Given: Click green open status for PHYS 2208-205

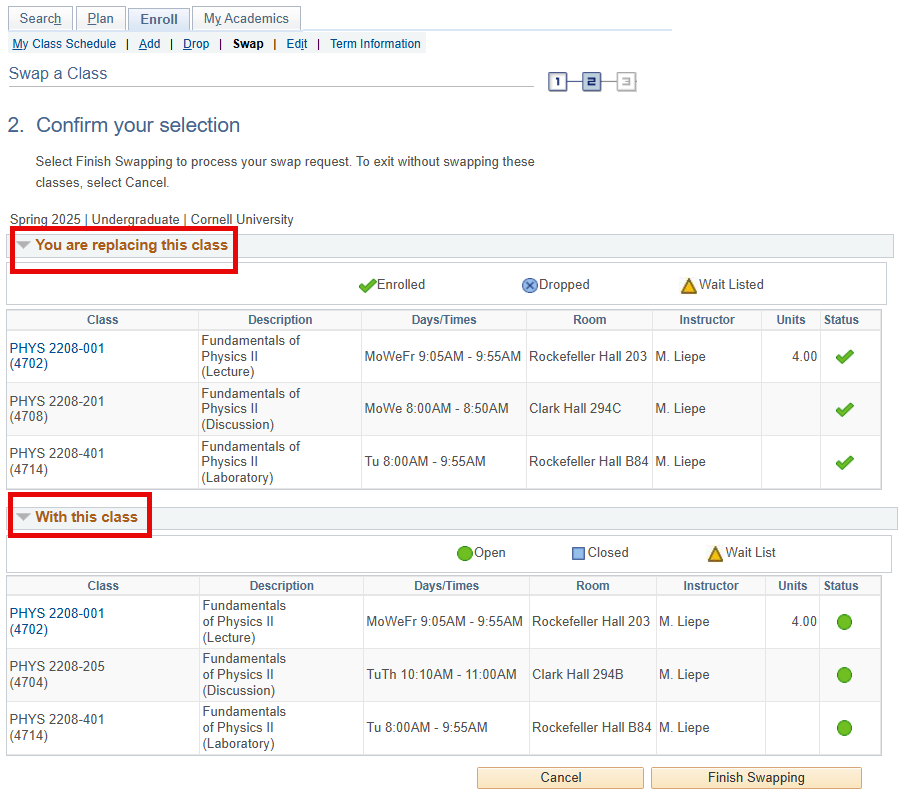Looking at the screenshot, I should point(844,675).
